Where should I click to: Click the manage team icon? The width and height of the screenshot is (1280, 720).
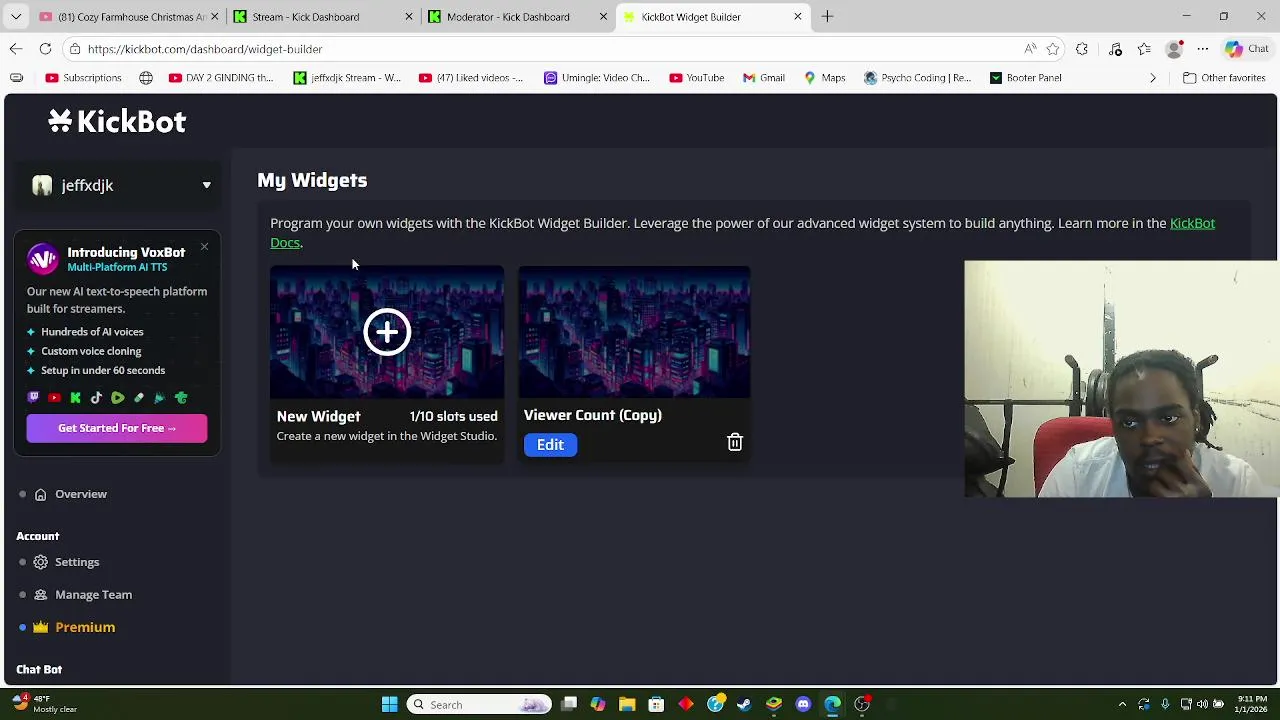click(x=40, y=595)
